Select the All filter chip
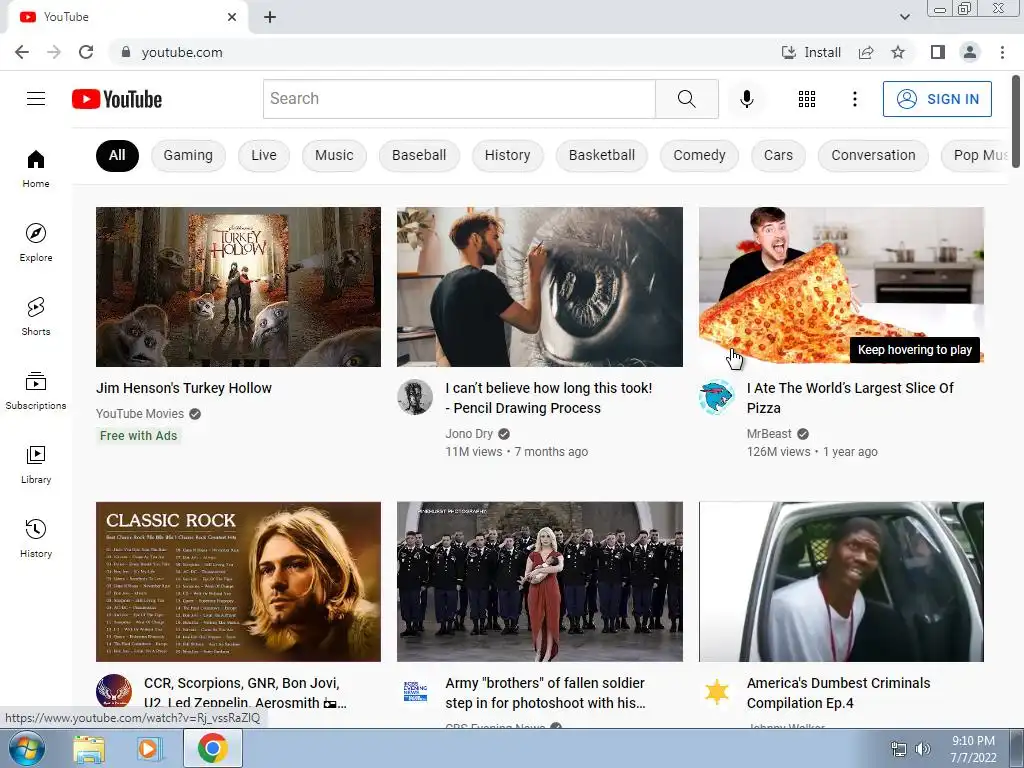 pyautogui.click(x=117, y=155)
